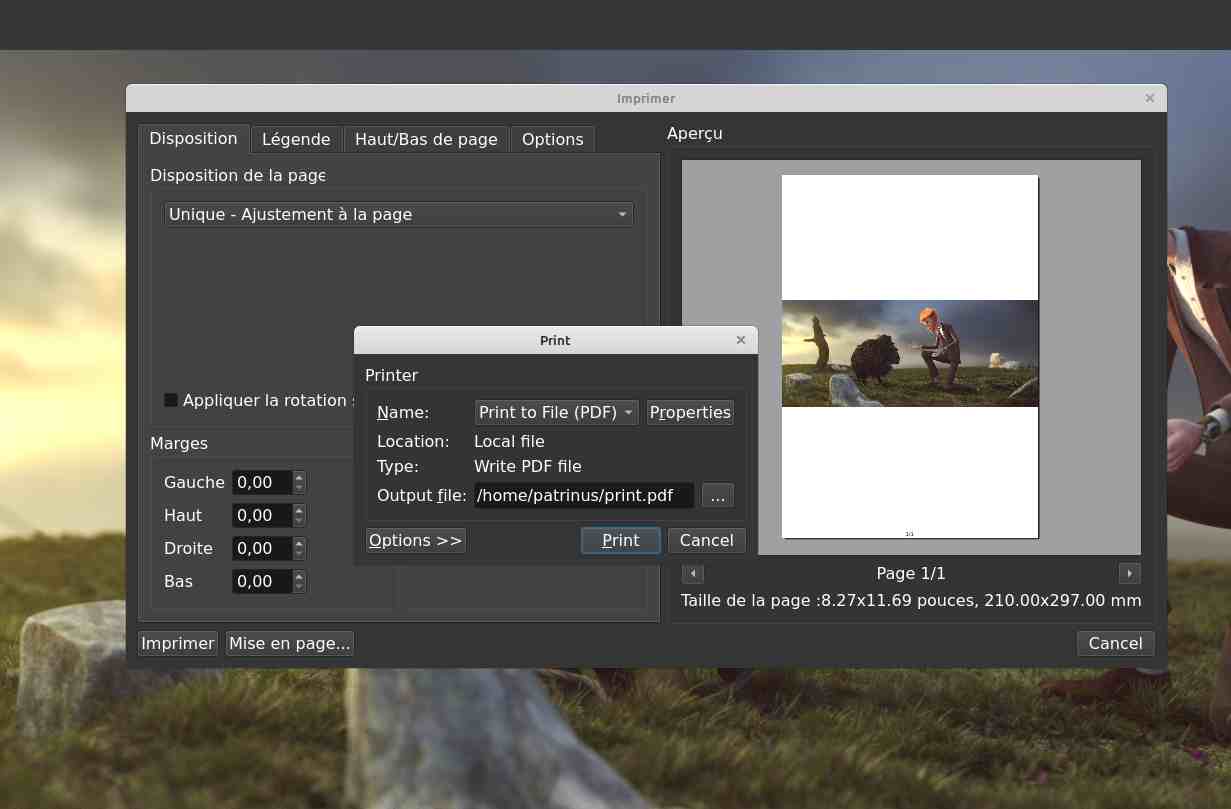Screen dimensions: 1231x809
Task: Click the 'Disposition de la page' label
Action: 238,175
